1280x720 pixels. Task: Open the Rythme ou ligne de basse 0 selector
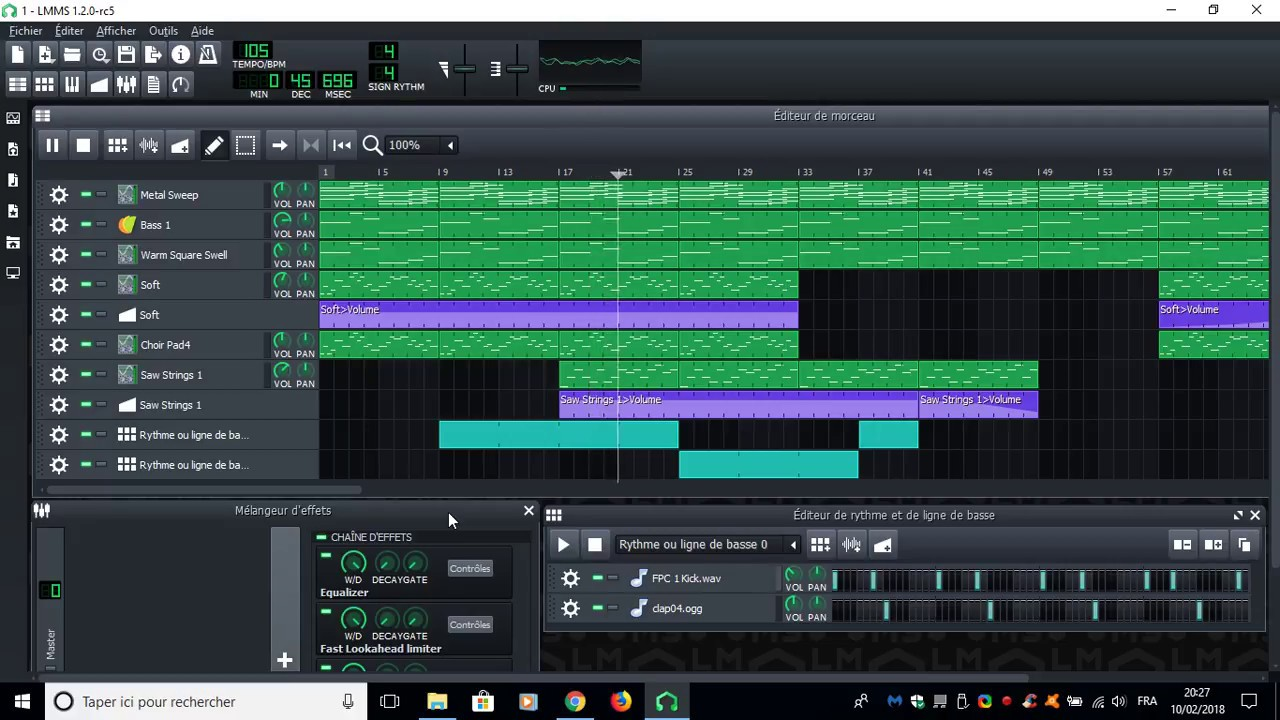click(x=708, y=545)
